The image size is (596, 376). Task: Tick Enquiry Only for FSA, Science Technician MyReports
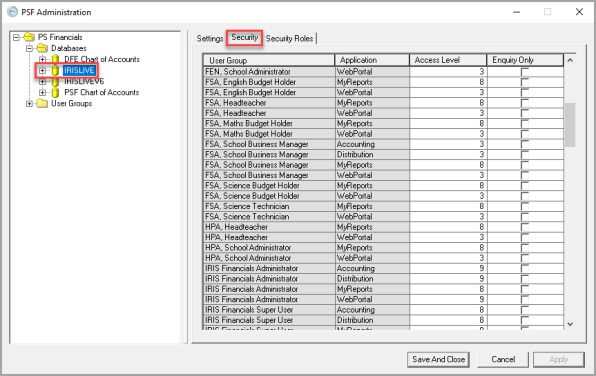[525, 206]
